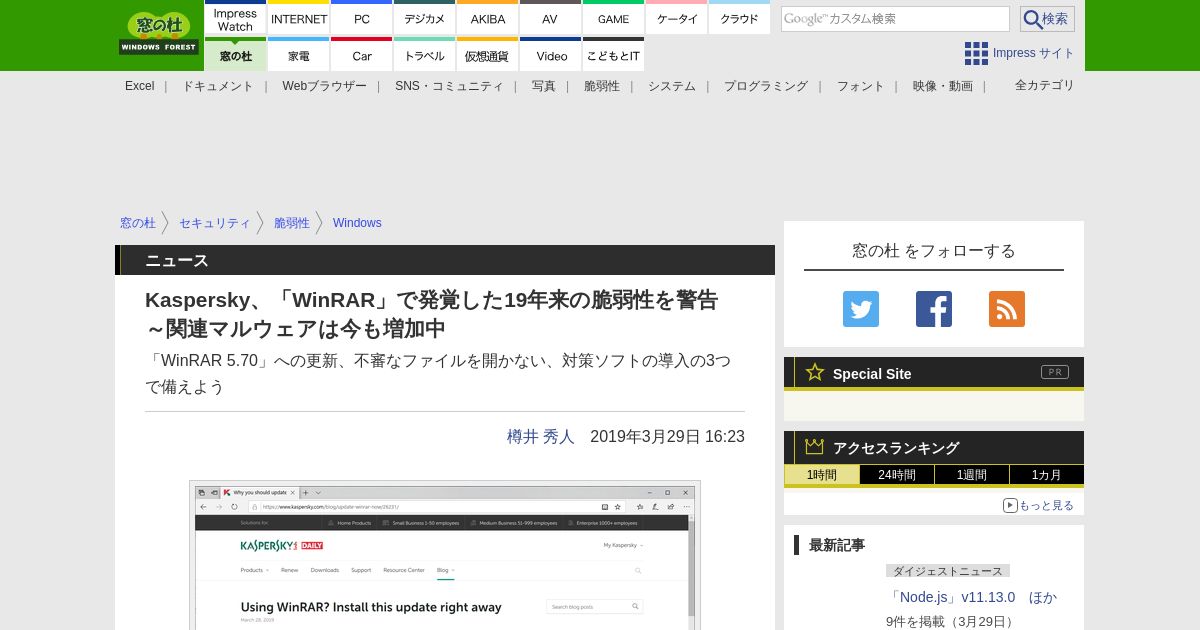Screen dimensions: 1200x630
Task: Open the トラベル Watch tab
Action: (425, 55)
